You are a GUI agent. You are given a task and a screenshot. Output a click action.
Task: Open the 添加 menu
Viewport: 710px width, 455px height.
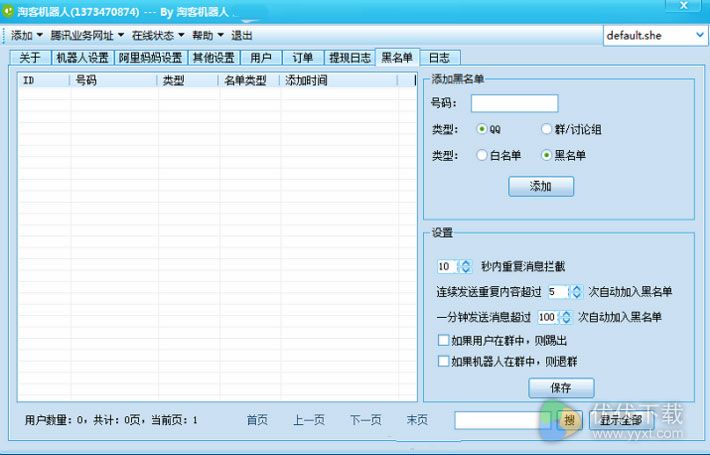26,35
